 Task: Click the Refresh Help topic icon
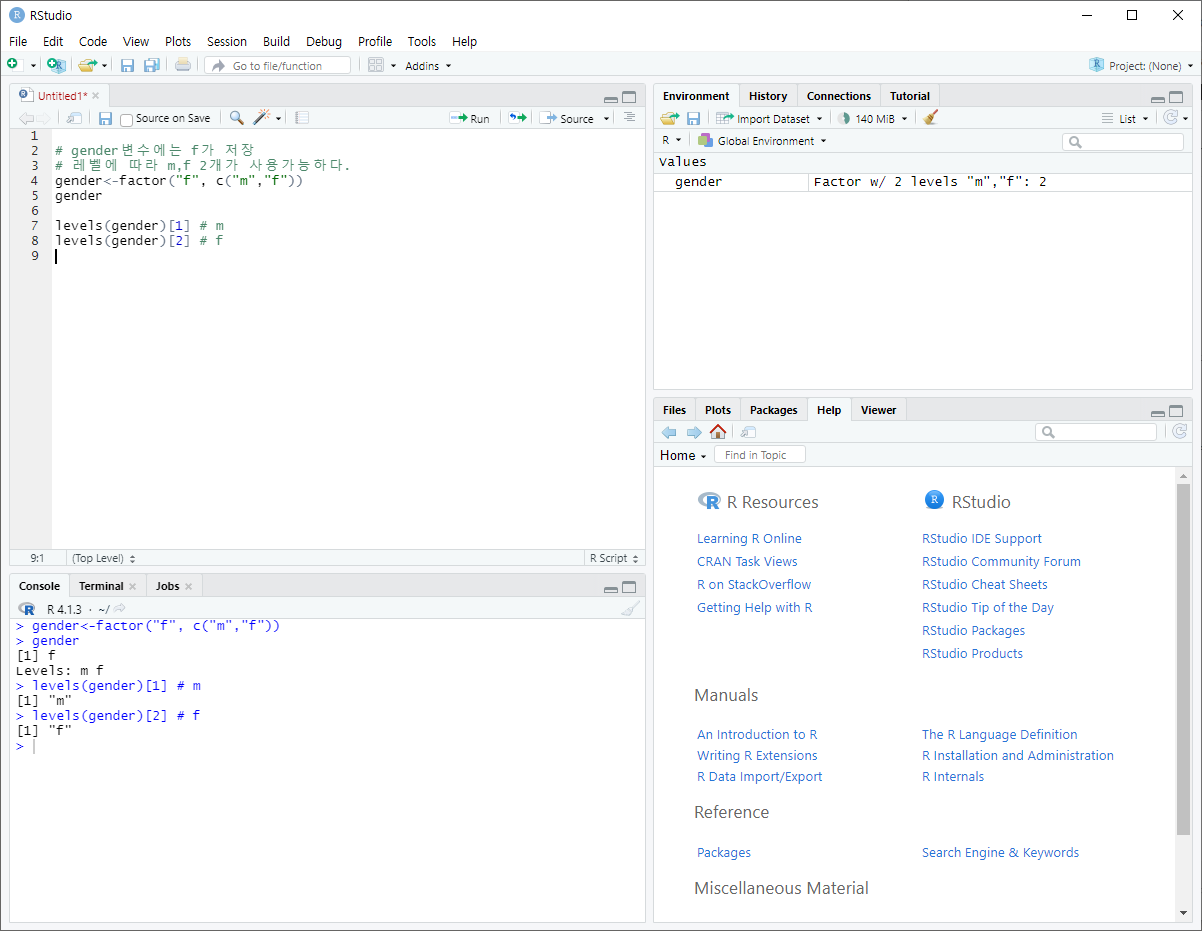[x=1179, y=432]
